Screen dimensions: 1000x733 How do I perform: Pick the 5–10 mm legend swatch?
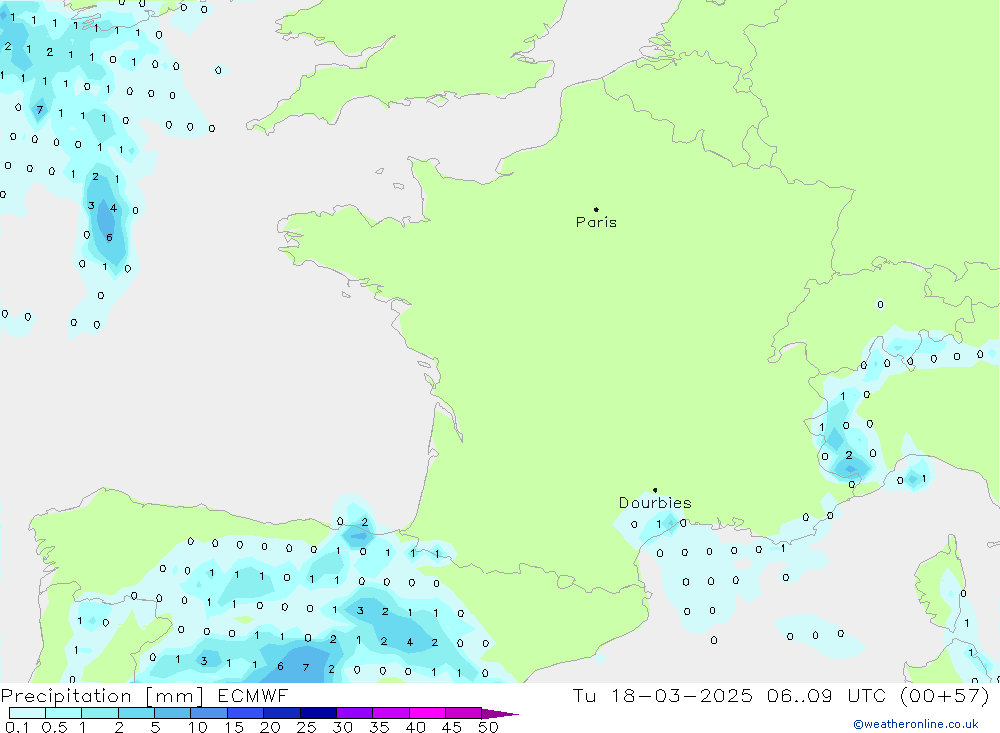click(x=173, y=713)
